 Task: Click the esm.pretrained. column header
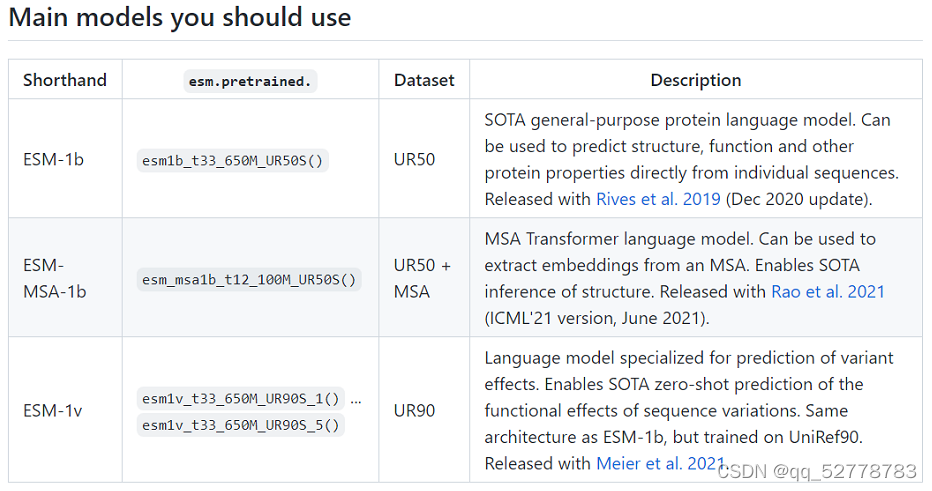[x=251, y=81]
